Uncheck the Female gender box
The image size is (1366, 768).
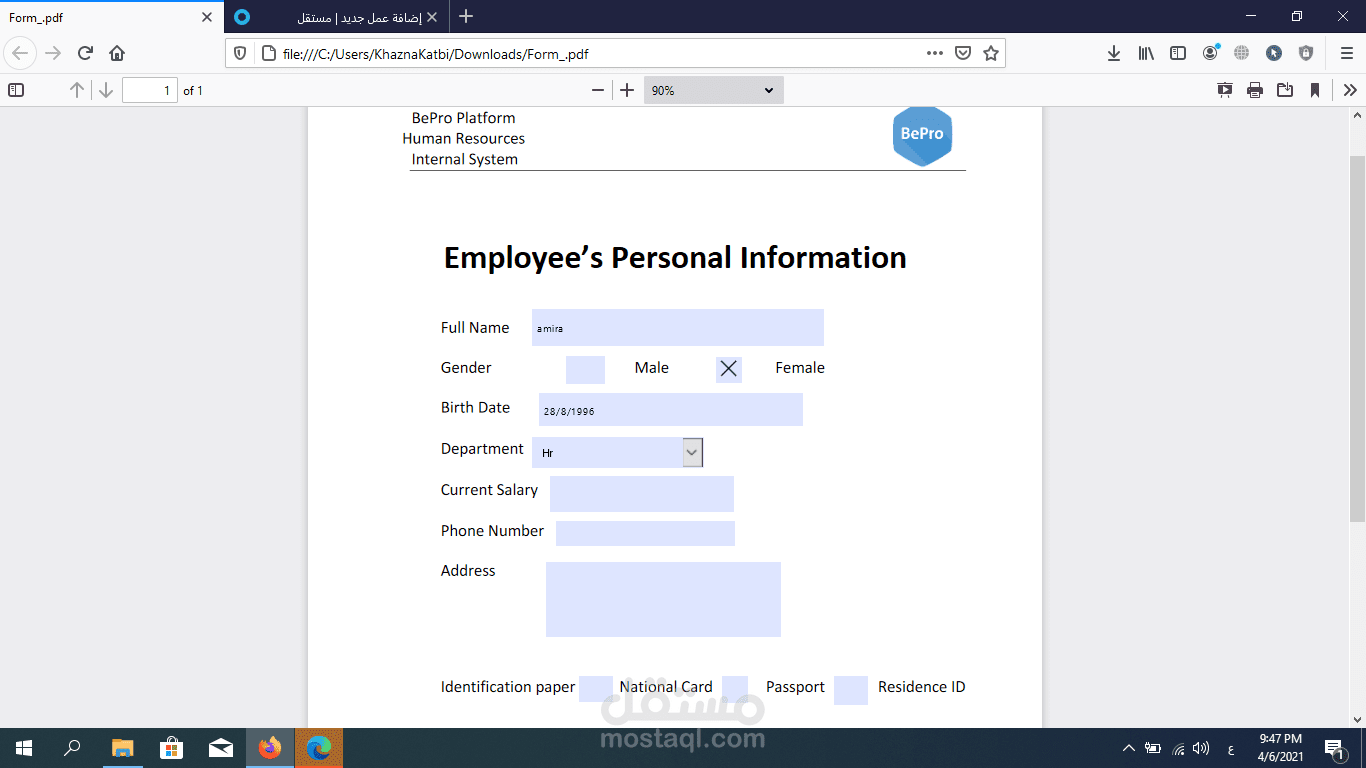tap(729, 369)
